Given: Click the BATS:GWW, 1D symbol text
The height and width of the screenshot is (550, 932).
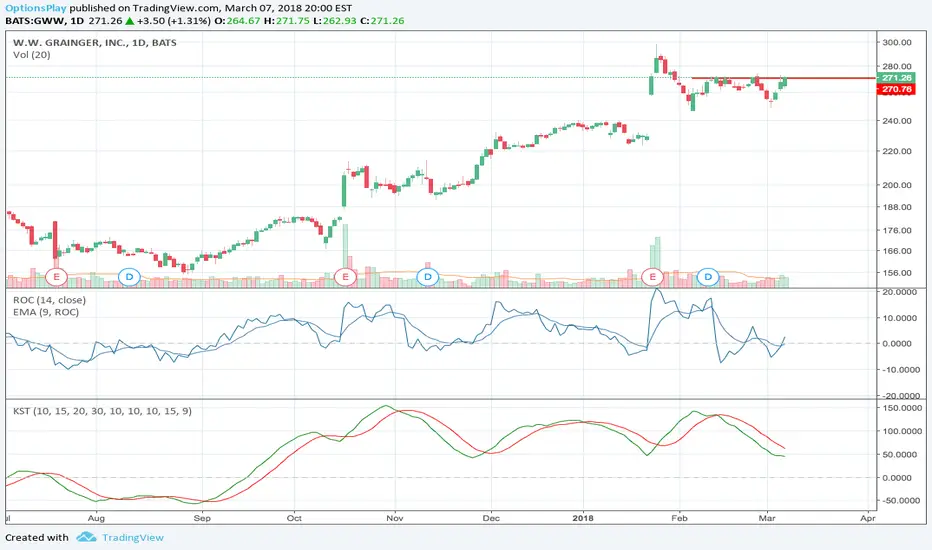Looking at the screenshot, I should click(45, 21).
